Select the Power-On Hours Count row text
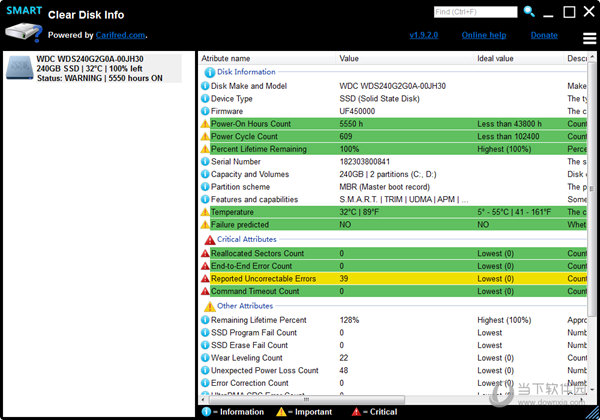Image resolution: width=600 pixels, height=420 pixels. click(x=251, y=124)
